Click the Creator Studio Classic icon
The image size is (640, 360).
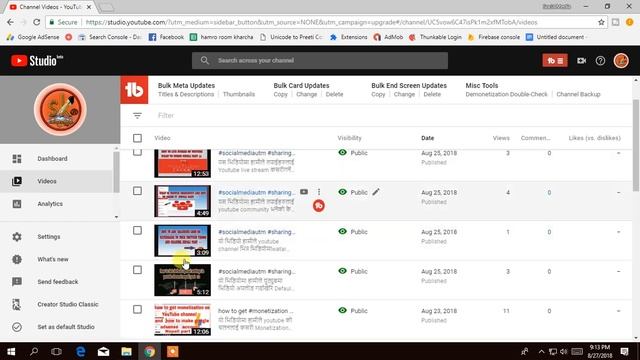coord(17,304)
